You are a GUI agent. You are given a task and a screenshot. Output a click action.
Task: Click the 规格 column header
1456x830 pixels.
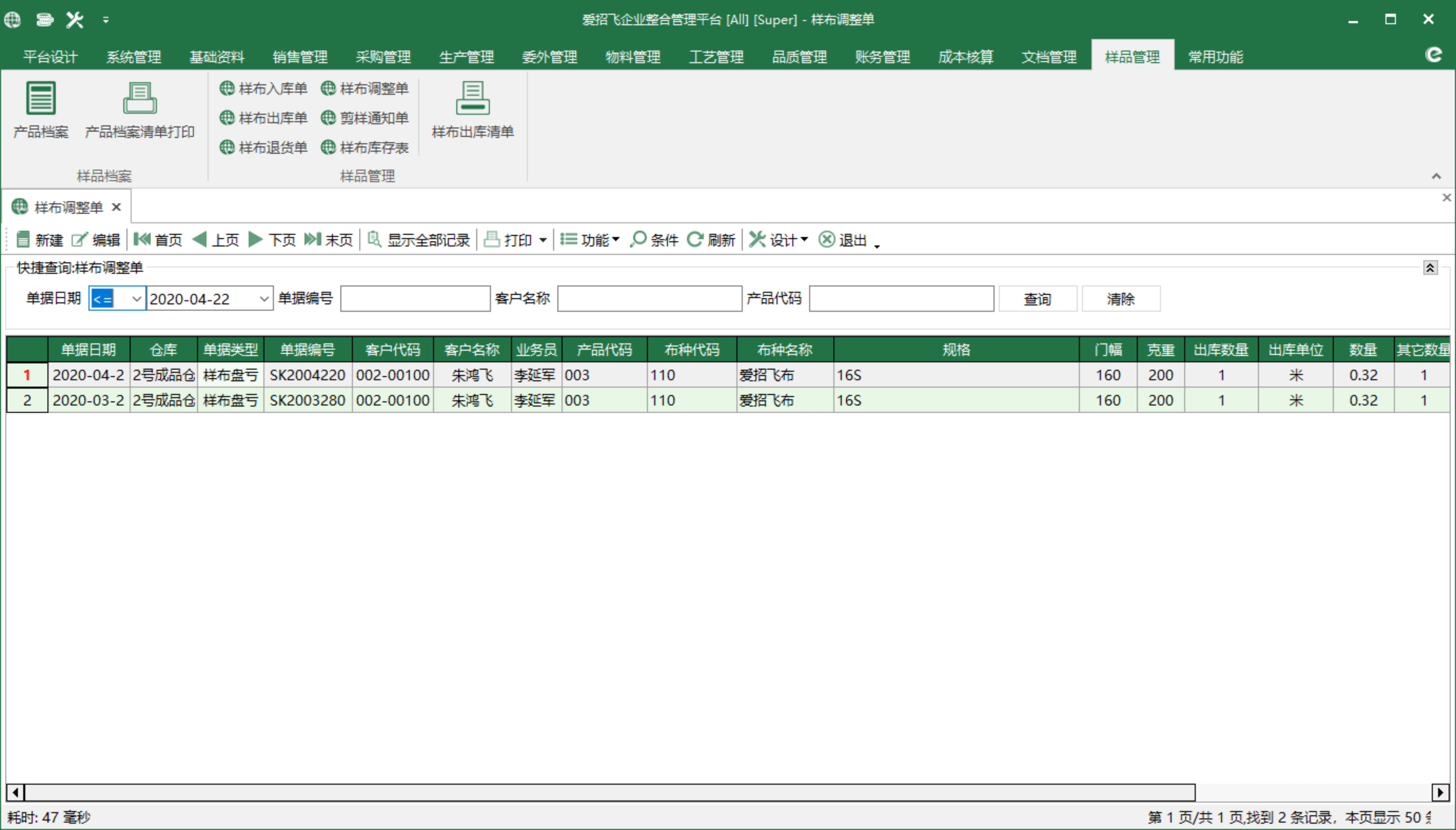click(956, 350)
